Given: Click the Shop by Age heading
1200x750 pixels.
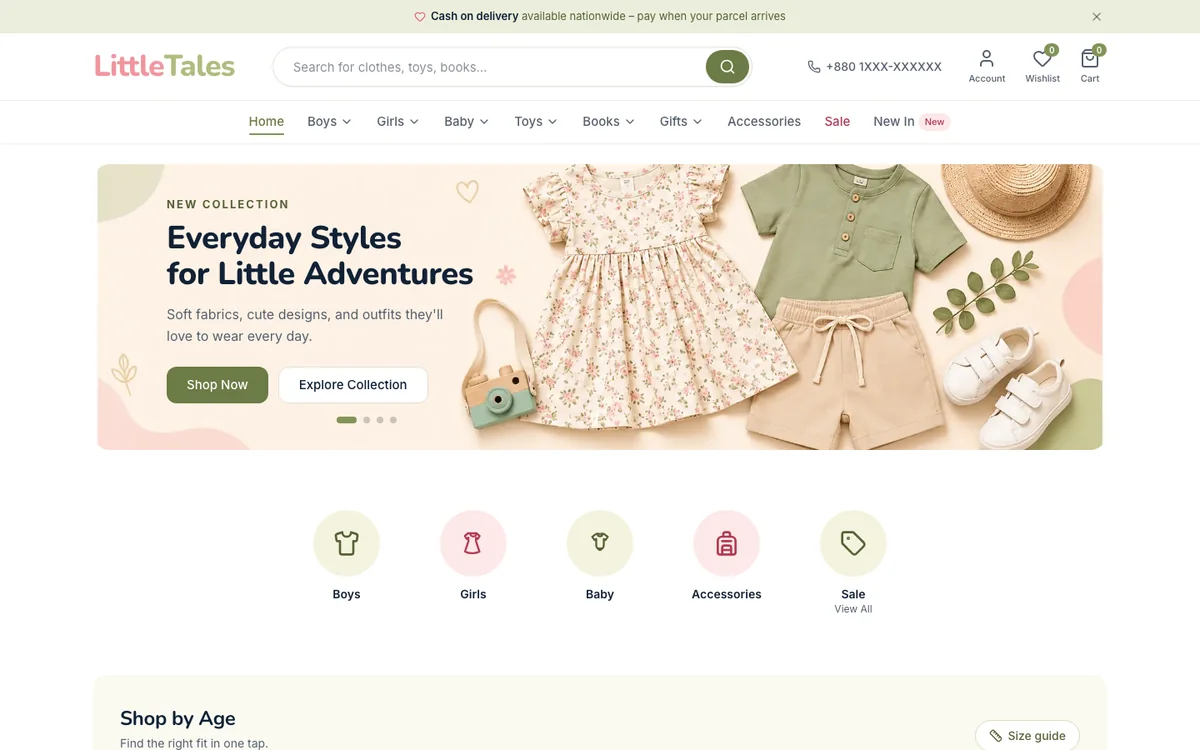Looking at the screenshot, I should click(178, 718).
